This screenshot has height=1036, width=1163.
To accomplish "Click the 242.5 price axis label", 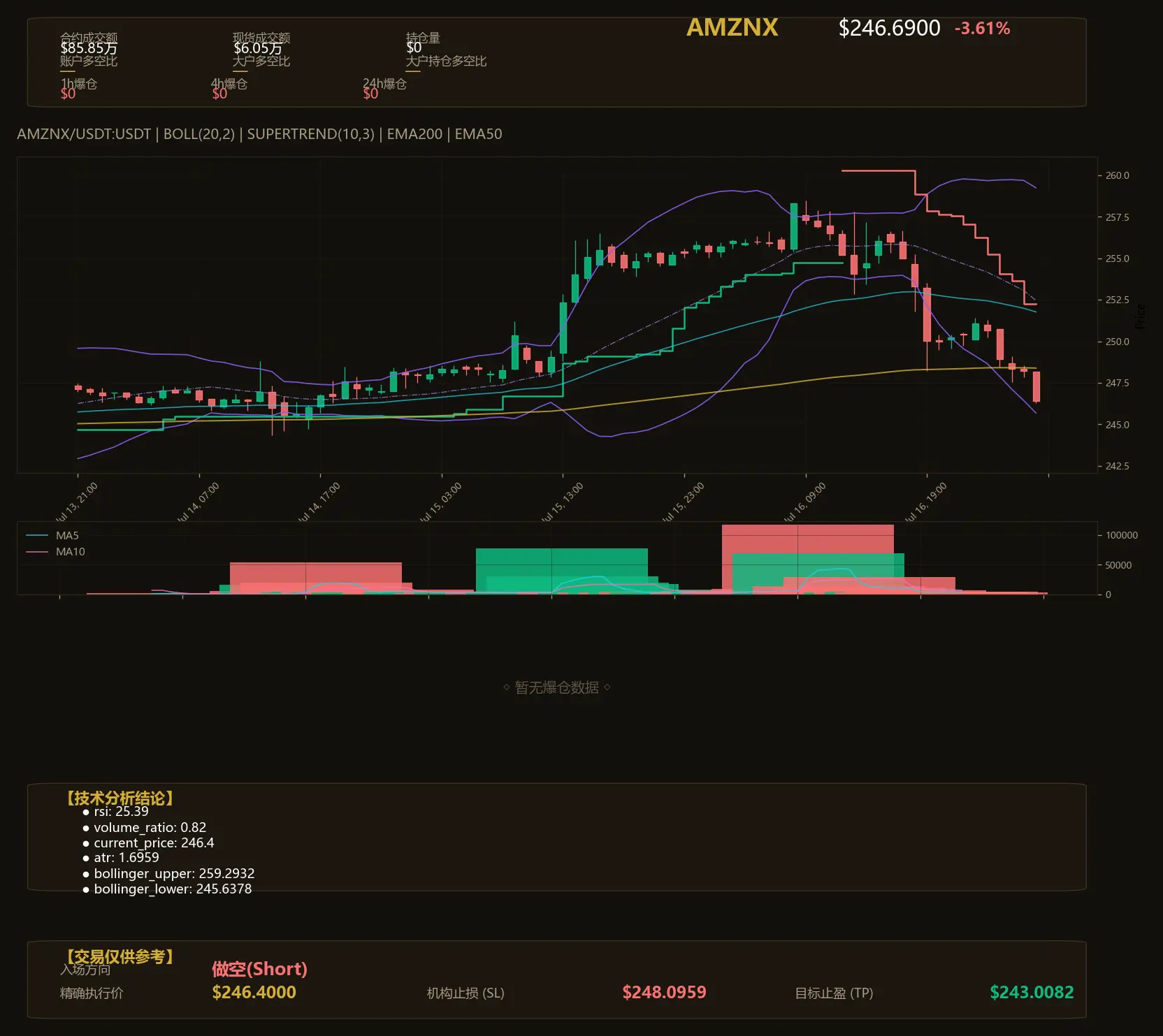I will (1117, 466).
